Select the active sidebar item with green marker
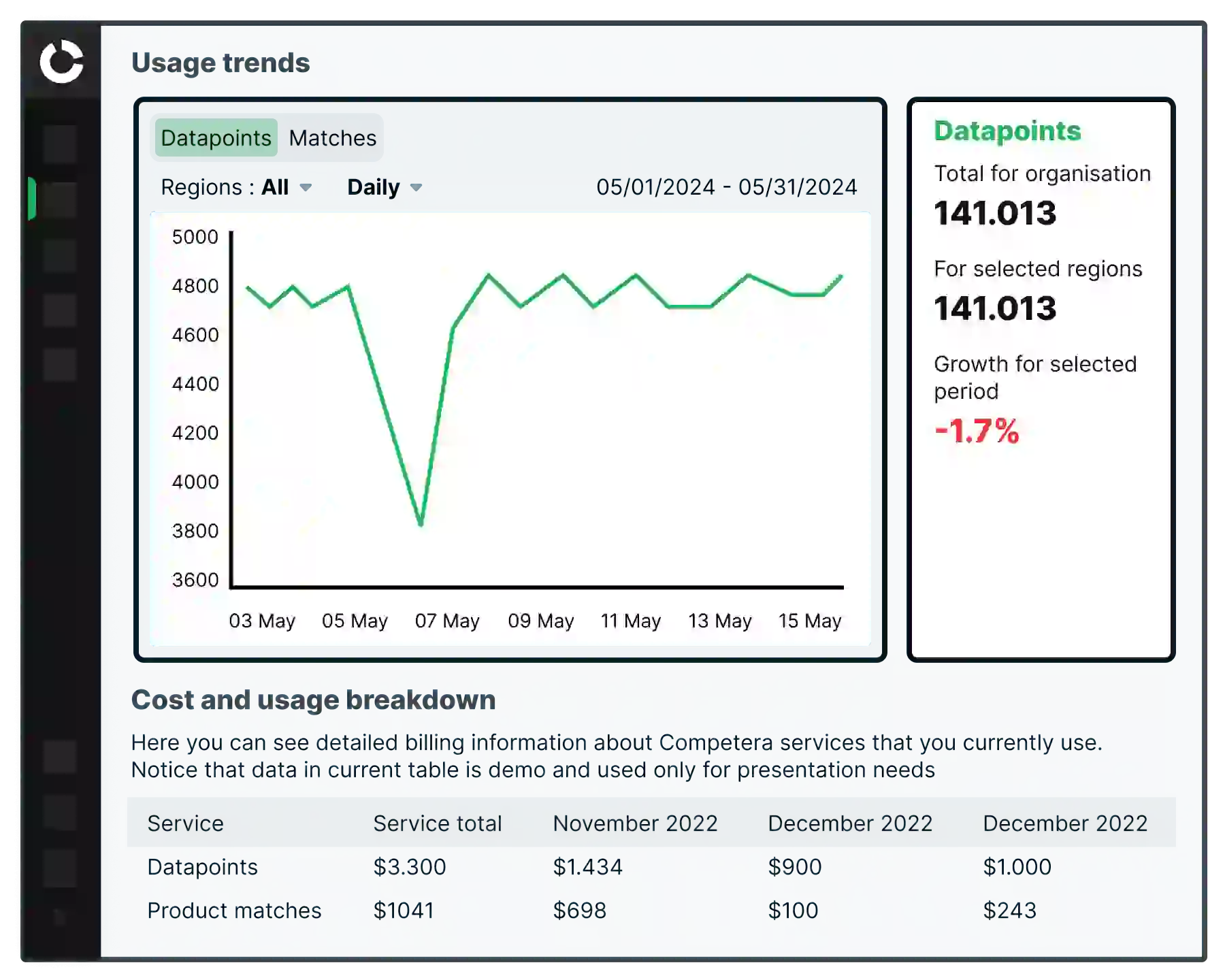Screen dimensions: 1208x980 tap(60, 199)
